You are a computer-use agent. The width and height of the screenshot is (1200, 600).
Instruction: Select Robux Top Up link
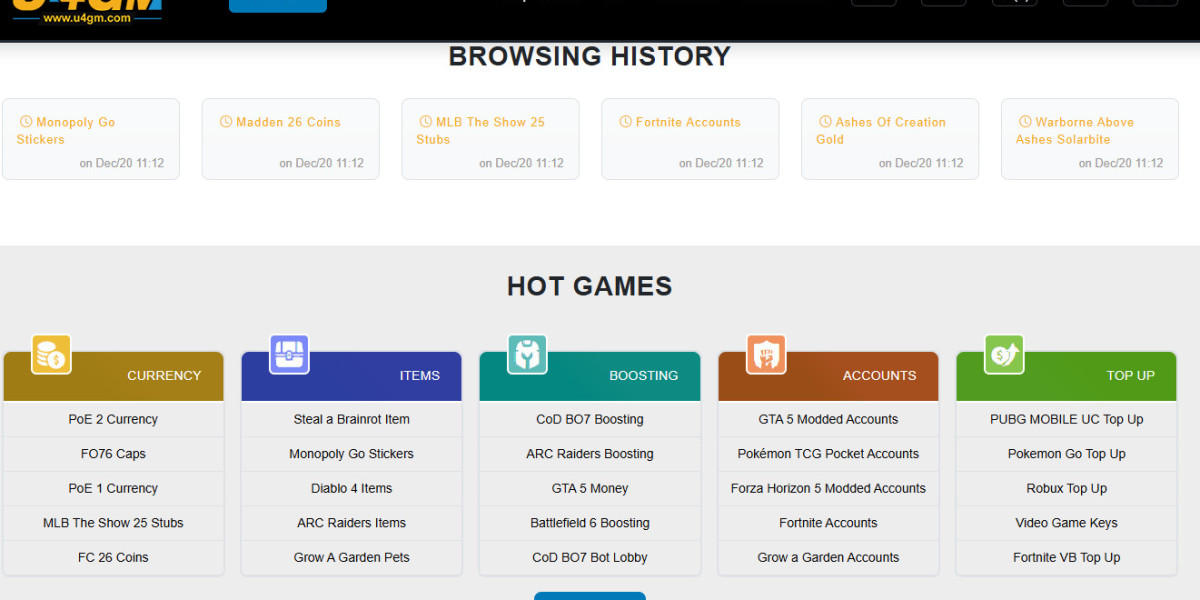(1066, 489)
